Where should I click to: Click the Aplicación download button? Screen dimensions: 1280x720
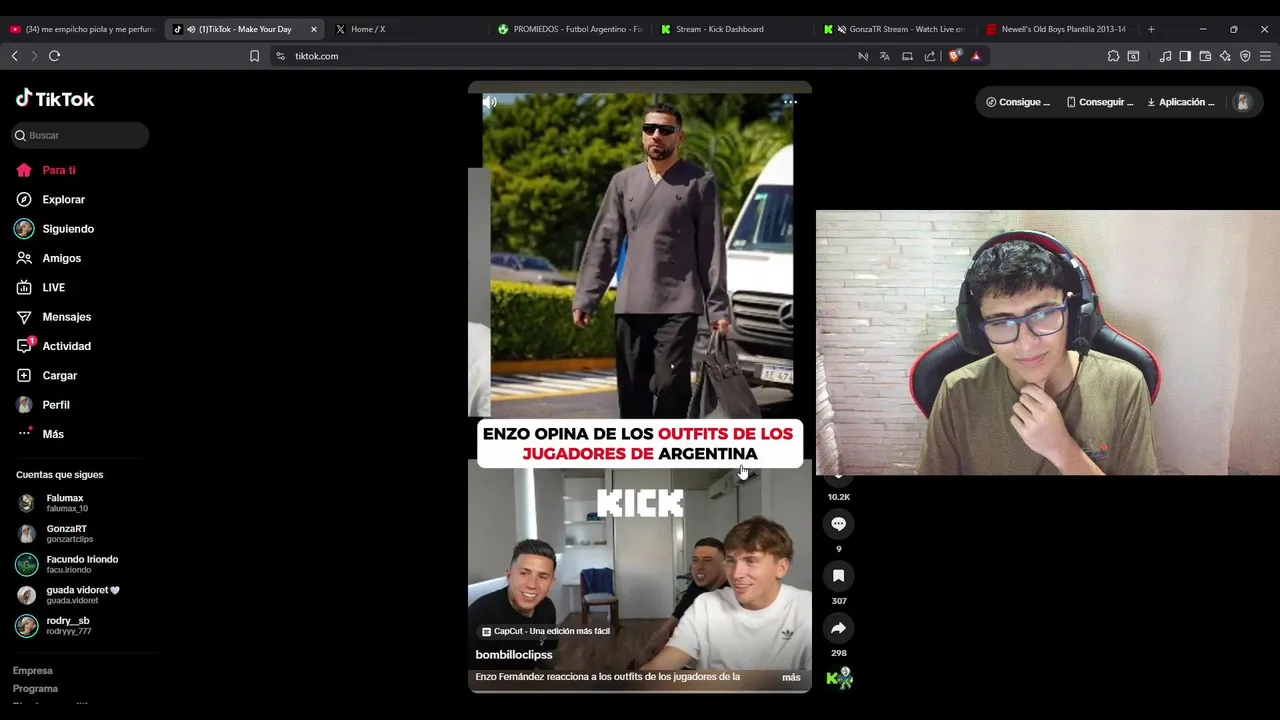[x=1181, y=102]
